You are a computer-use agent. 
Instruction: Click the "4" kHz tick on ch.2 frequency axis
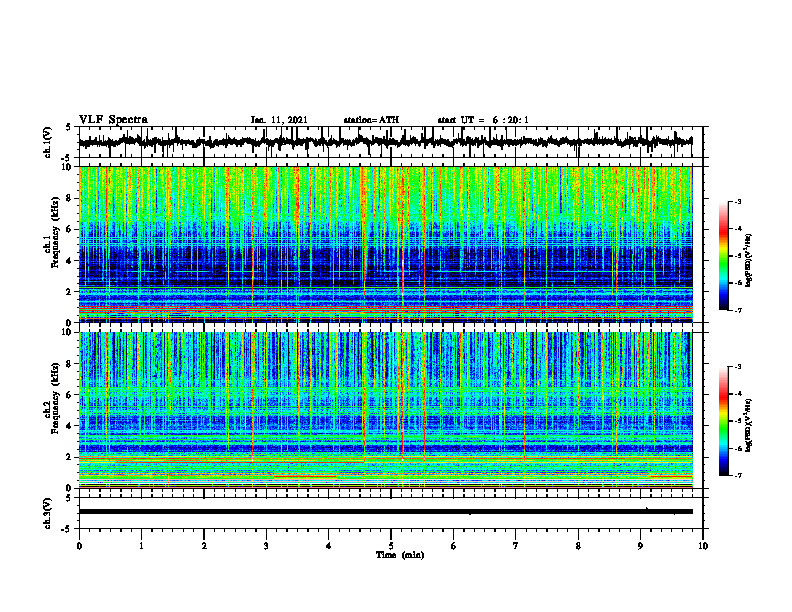pyautogui.click(x=69, y=426)
